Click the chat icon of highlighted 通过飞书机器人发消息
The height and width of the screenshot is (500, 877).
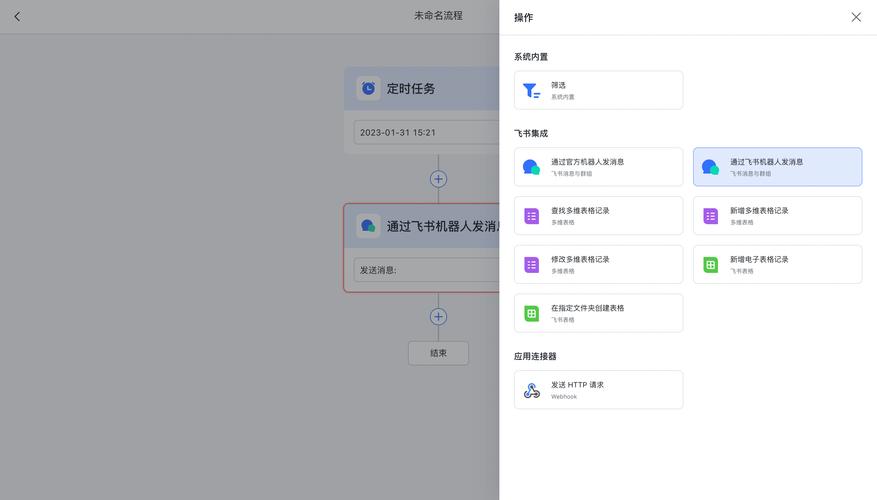710,167
